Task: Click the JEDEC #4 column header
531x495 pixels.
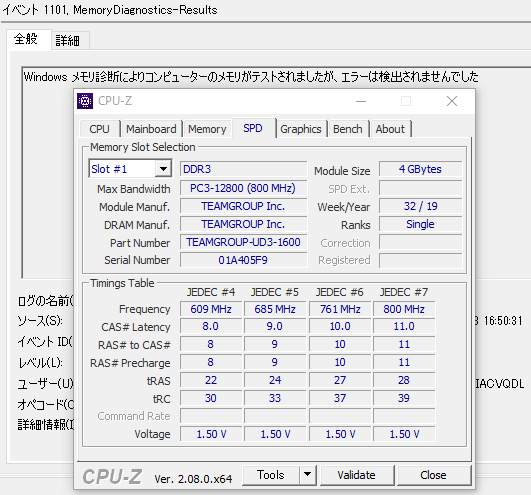Action: point(211,292)
